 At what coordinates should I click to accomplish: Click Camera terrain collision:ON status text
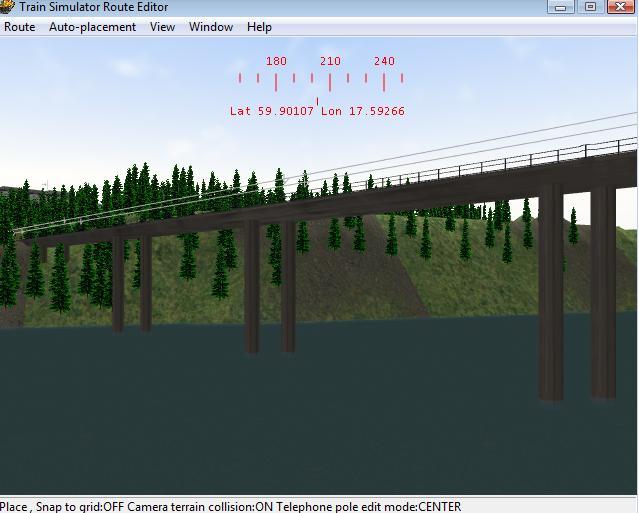200,507
